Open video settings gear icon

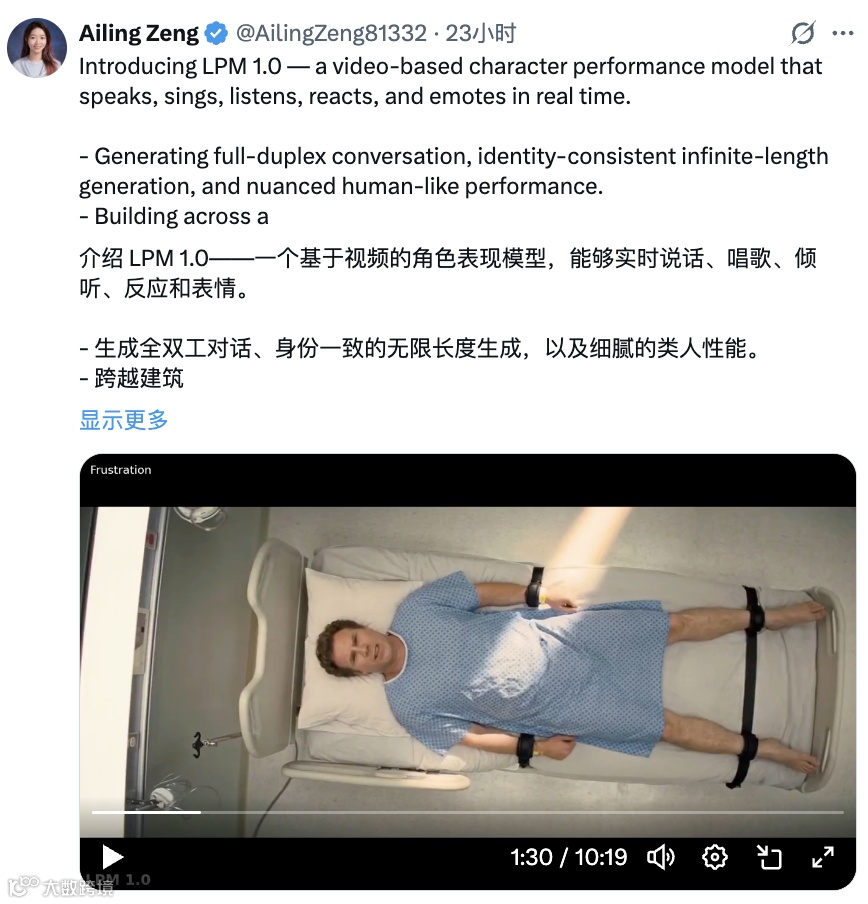point(715,857)
